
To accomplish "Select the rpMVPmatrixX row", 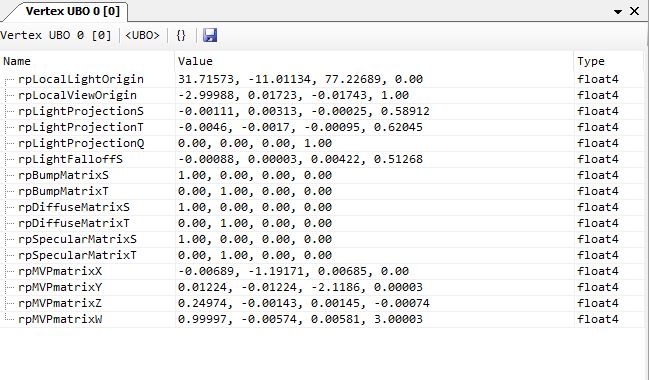I will [322, 271].
